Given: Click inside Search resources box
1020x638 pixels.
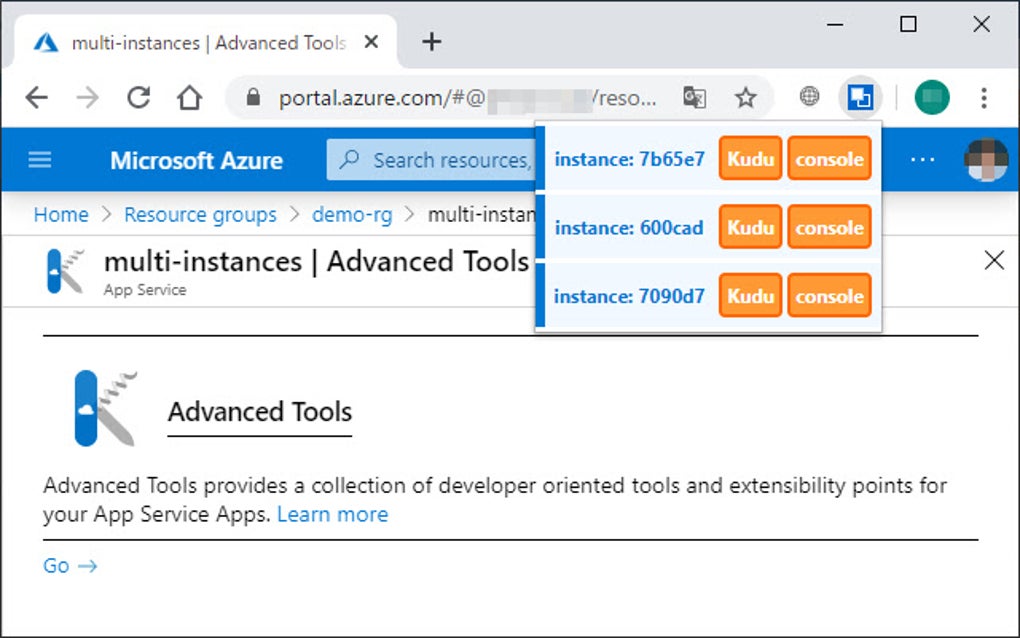Looking at the screenshot, I should point(440,160).
